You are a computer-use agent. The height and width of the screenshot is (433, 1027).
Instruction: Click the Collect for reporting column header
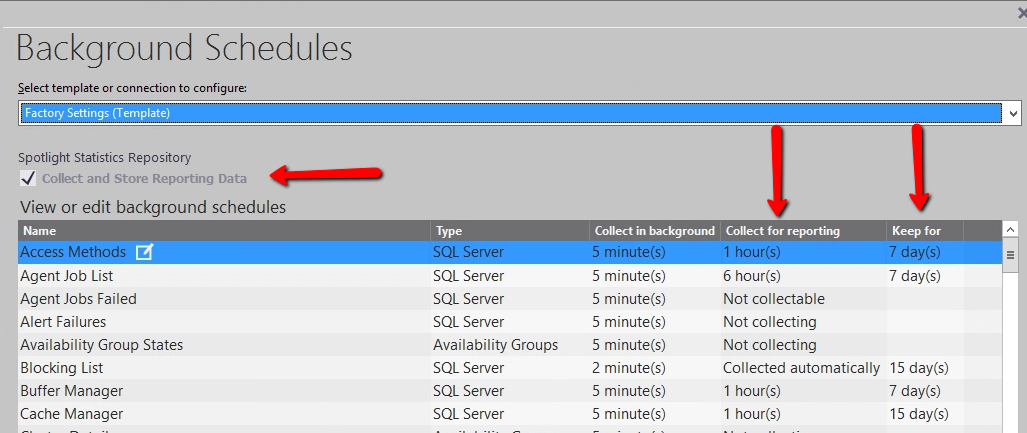coord(801,231)
